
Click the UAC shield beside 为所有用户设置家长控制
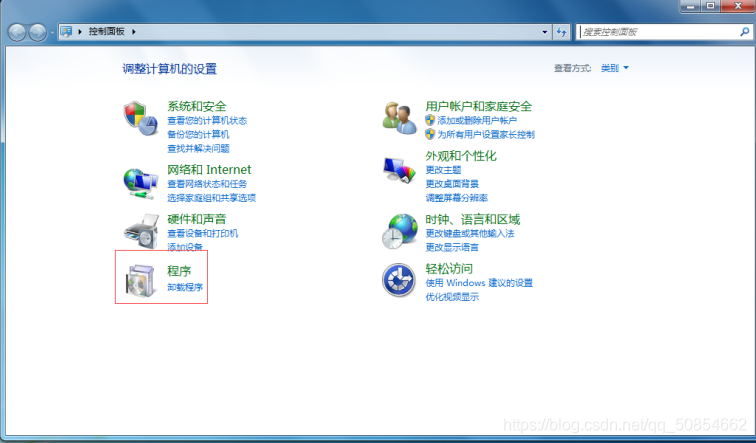(430, 134)
